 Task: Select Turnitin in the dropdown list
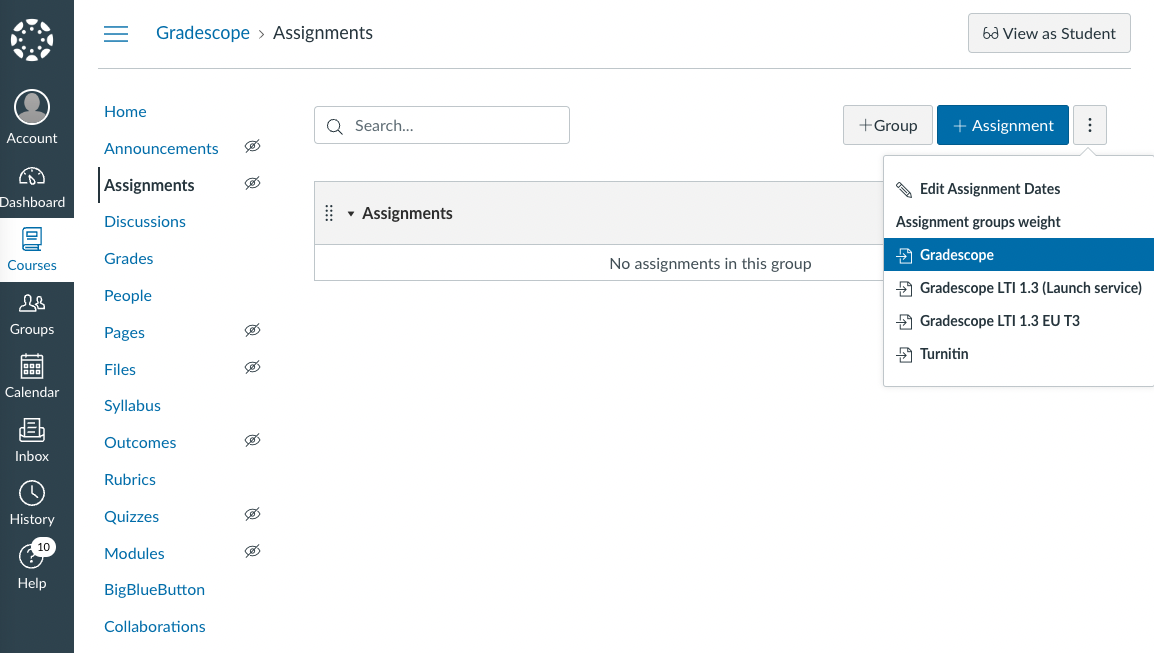(x=941, y=353)
